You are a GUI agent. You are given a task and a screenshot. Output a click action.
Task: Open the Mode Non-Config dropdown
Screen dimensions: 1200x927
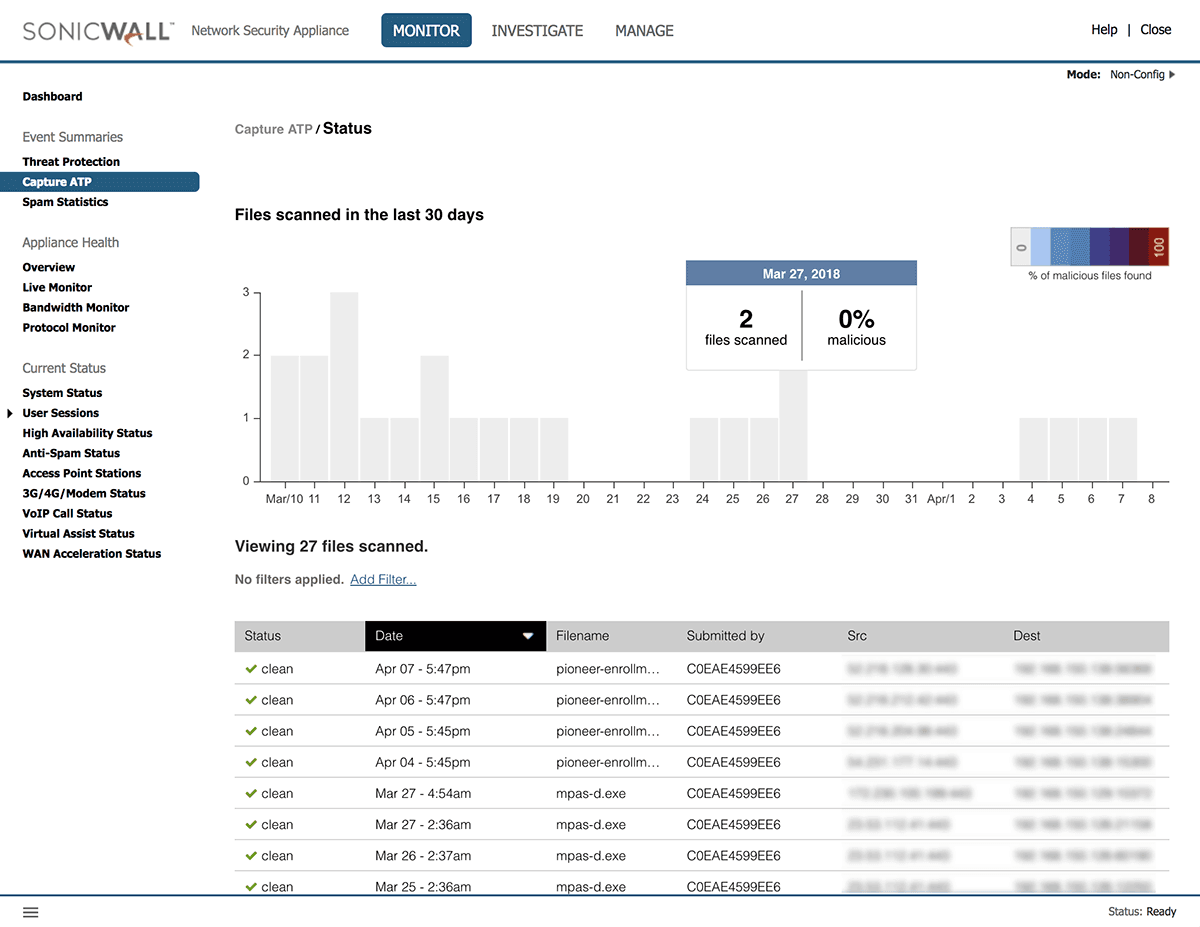click(x=1142, y=75)
